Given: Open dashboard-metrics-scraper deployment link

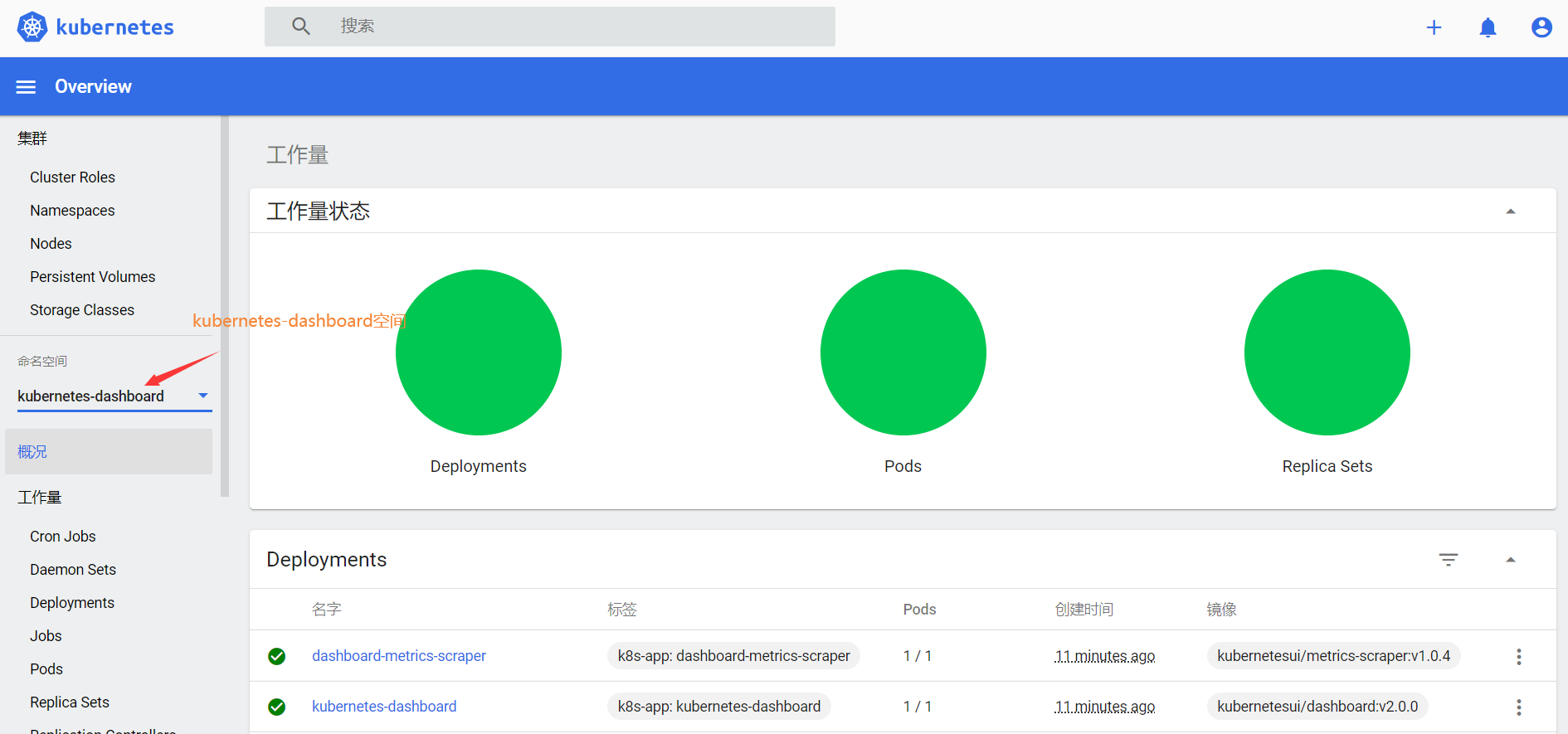Looking at the screenshot, I should pos(399,656).
